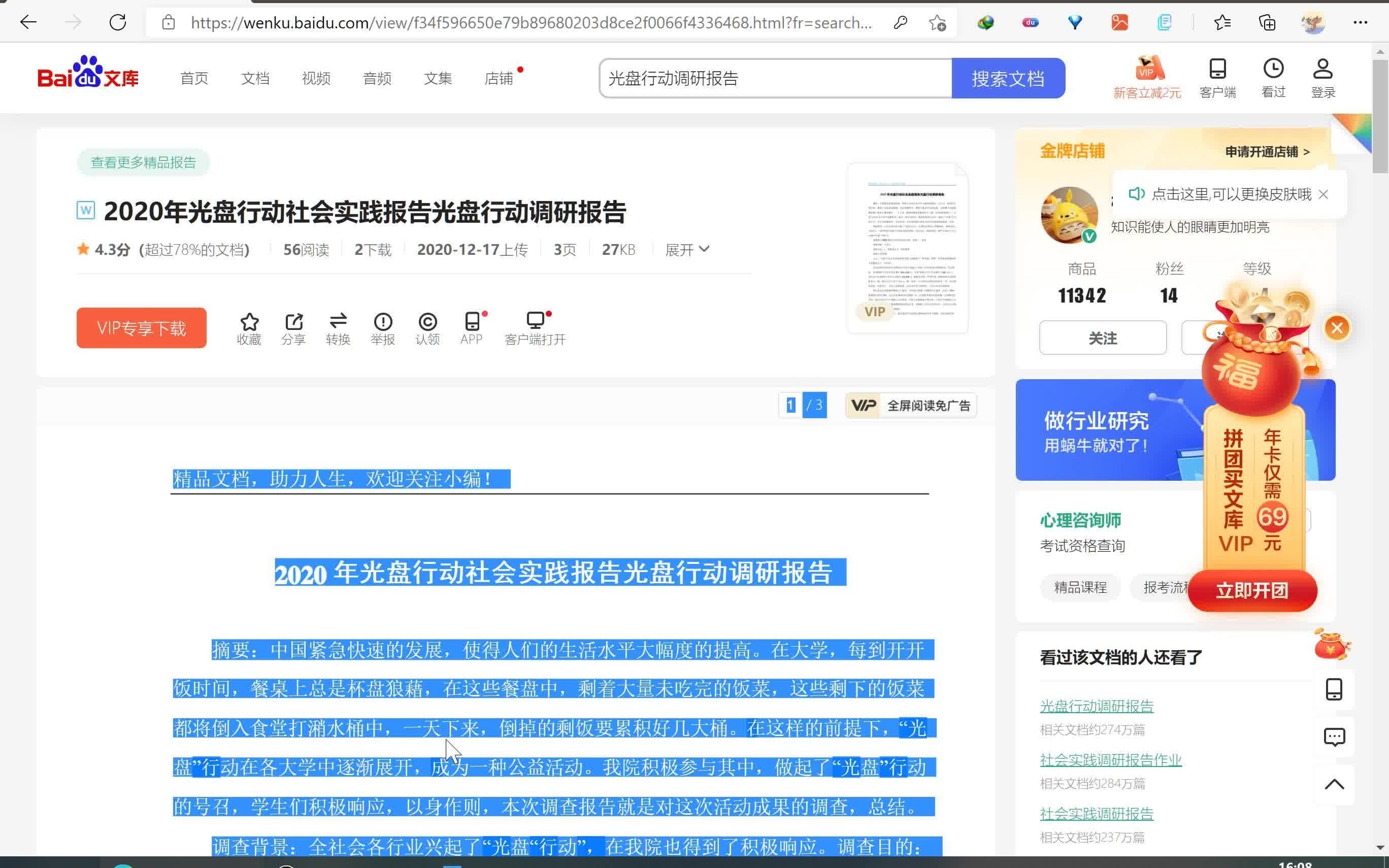Click the blue funnel browser extension icon

1074,22
